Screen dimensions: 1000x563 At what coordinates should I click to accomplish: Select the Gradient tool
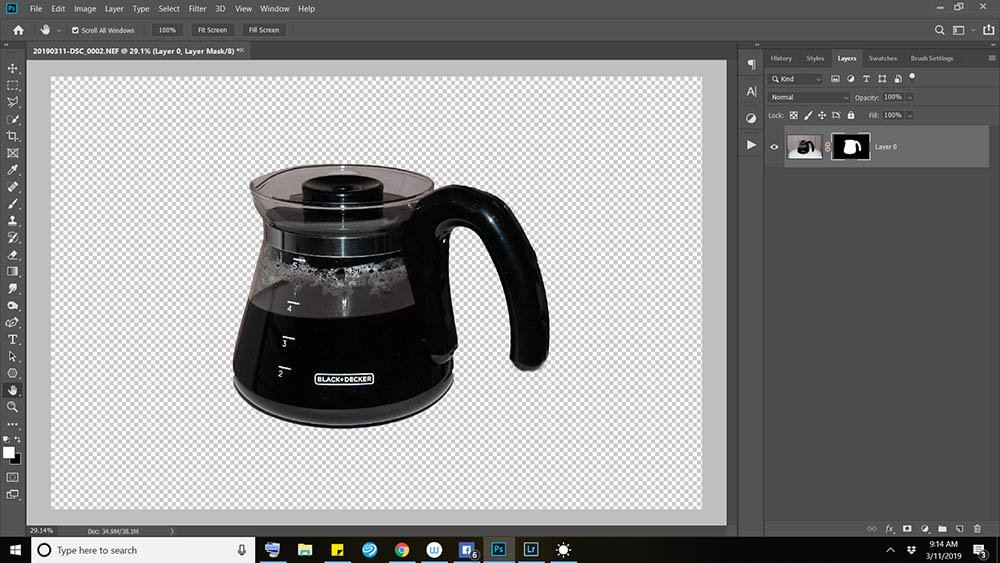(12, 272)
